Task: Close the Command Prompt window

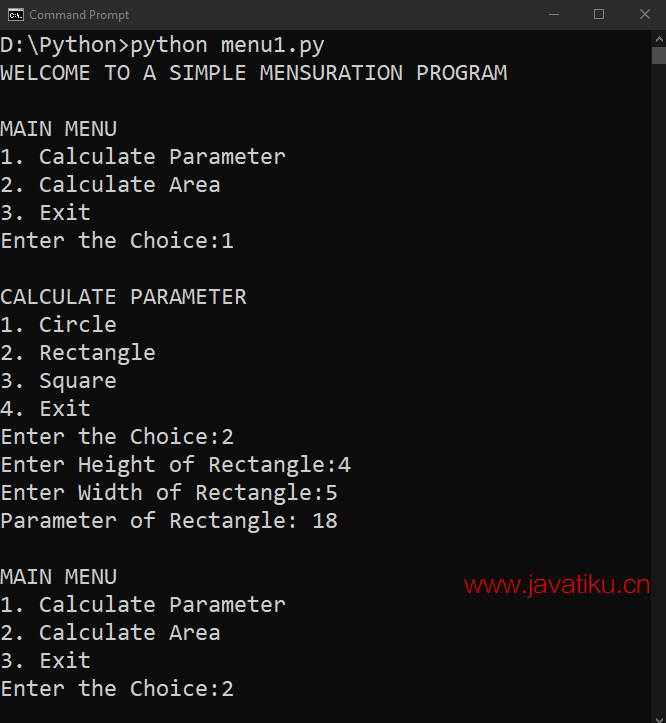Action: click(644, 15)
